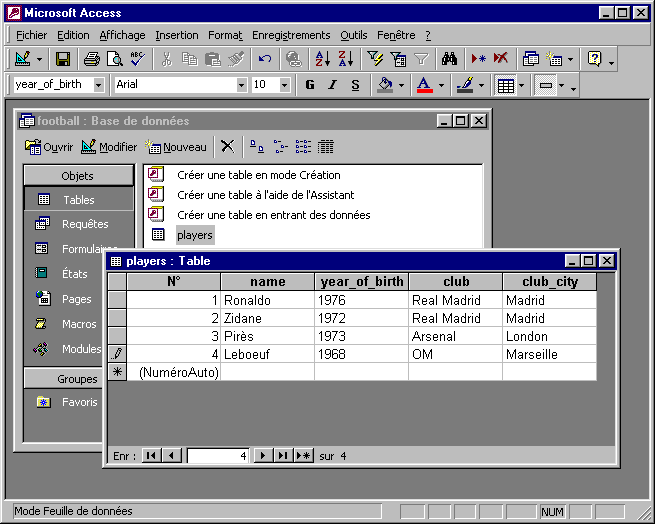The height and width of the screenshot is (524, 655).
Task: Expand the line color dropdown arrow
Action: [x=481, y=85]
